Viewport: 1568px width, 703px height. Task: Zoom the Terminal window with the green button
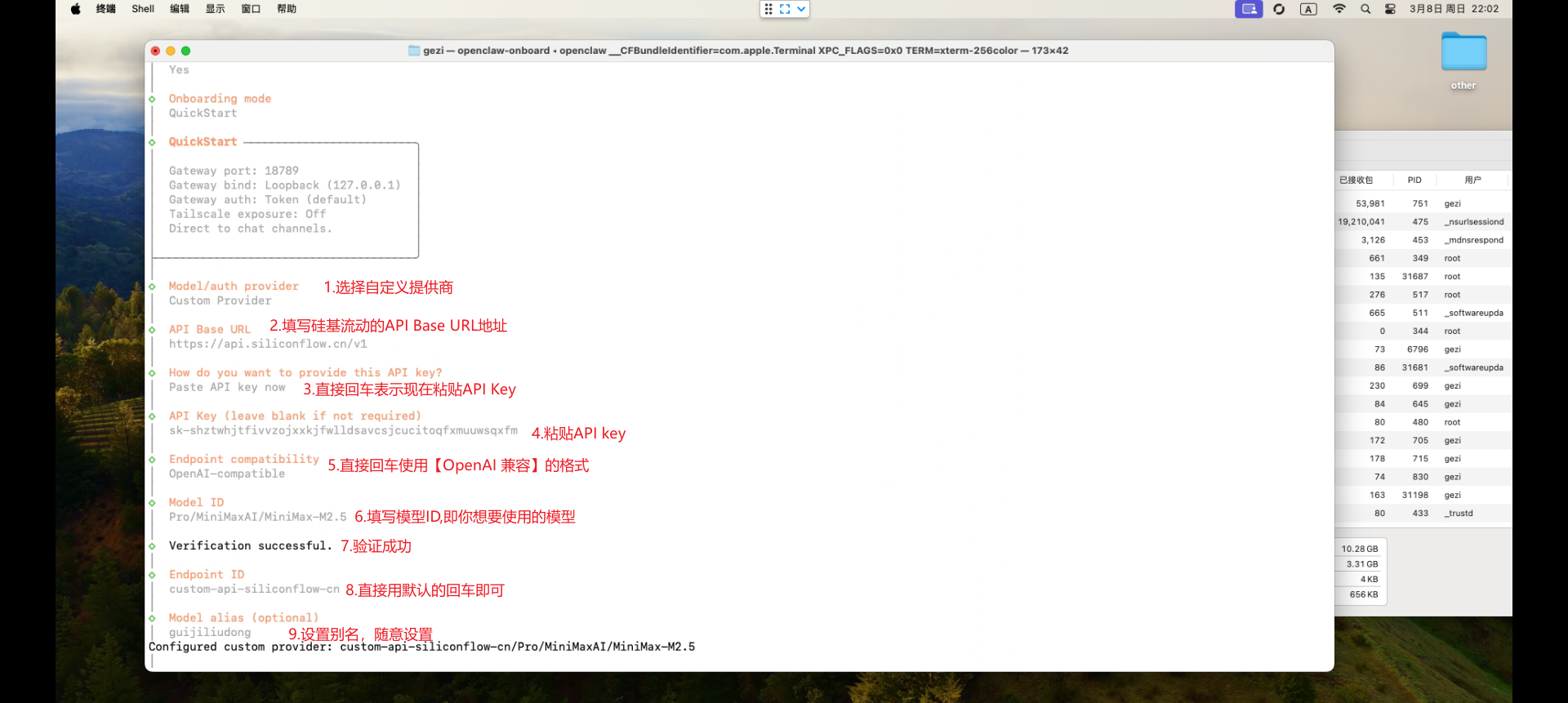click(185, 51)
